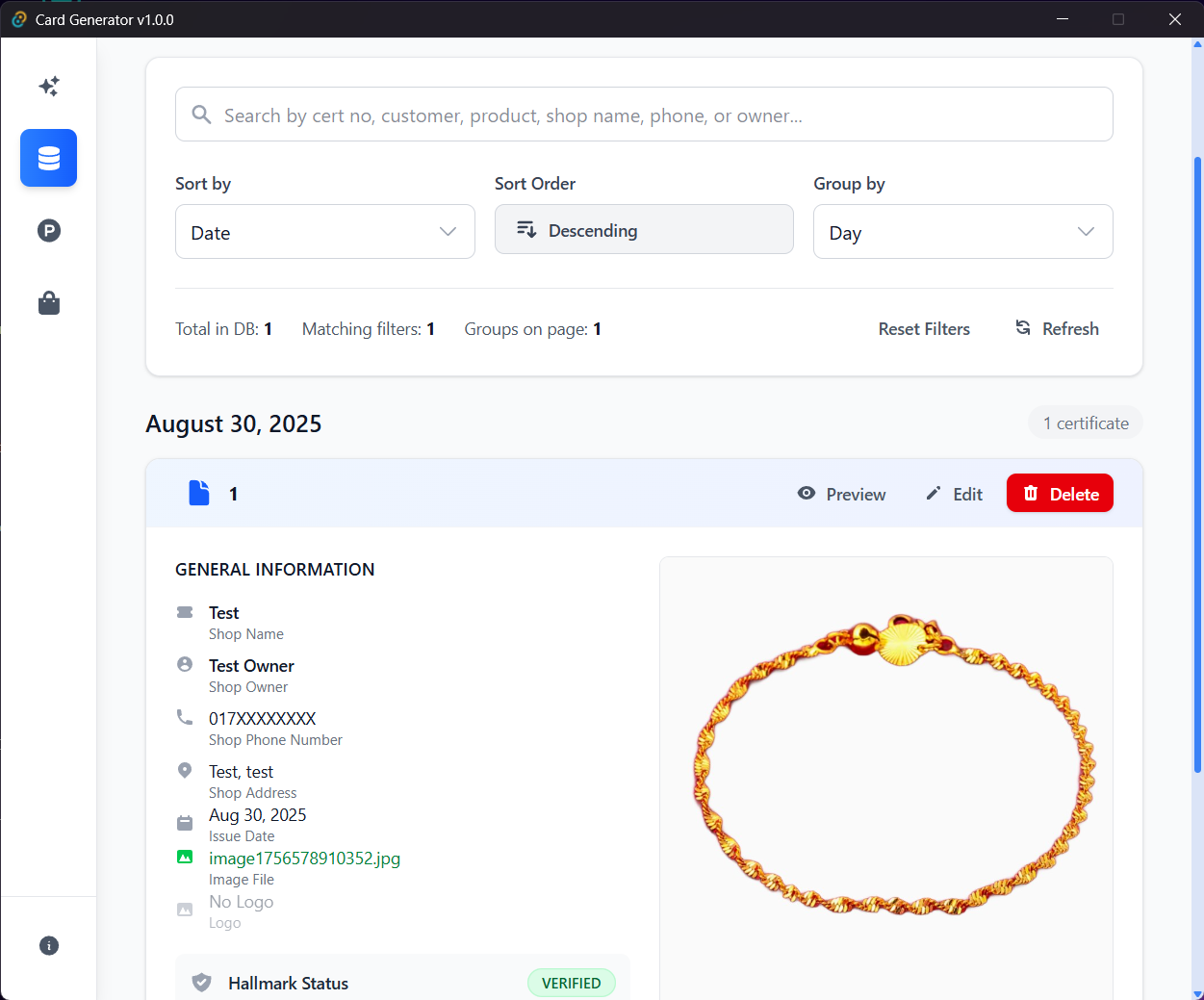Open the shopping bag sidebar icon
Viewport: 1204px width, 1000px height.
[x=49, y=304]
